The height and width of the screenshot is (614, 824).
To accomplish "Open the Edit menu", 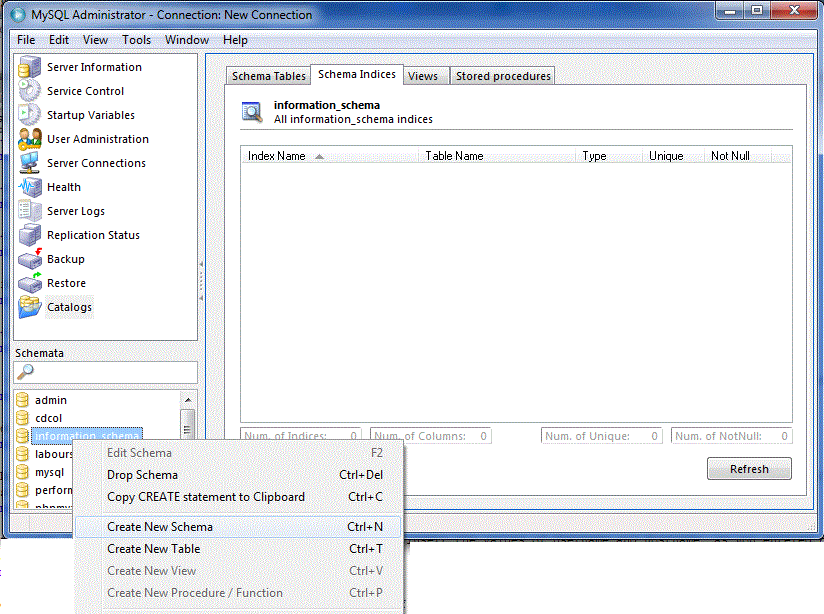I will click(x=59, y=40).
